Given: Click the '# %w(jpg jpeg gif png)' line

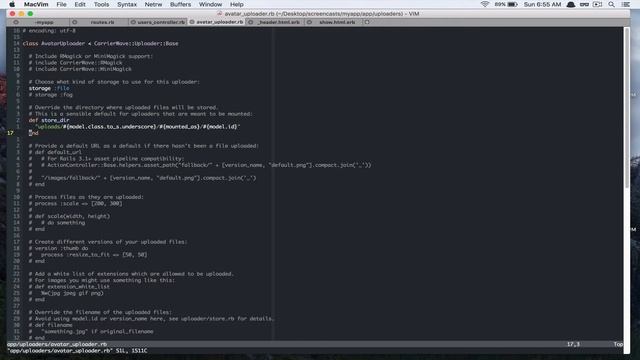Looking at the screenshot, I should [x=66, y=293].
